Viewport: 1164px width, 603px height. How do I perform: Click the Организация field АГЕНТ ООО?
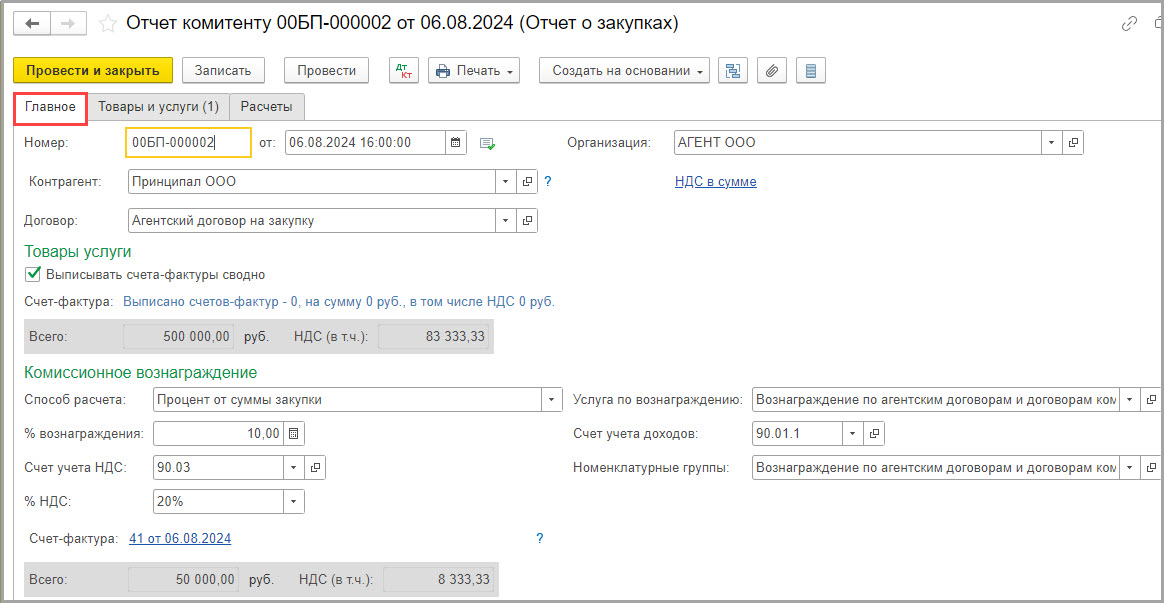pyautogui.click(x=858, y=143)
